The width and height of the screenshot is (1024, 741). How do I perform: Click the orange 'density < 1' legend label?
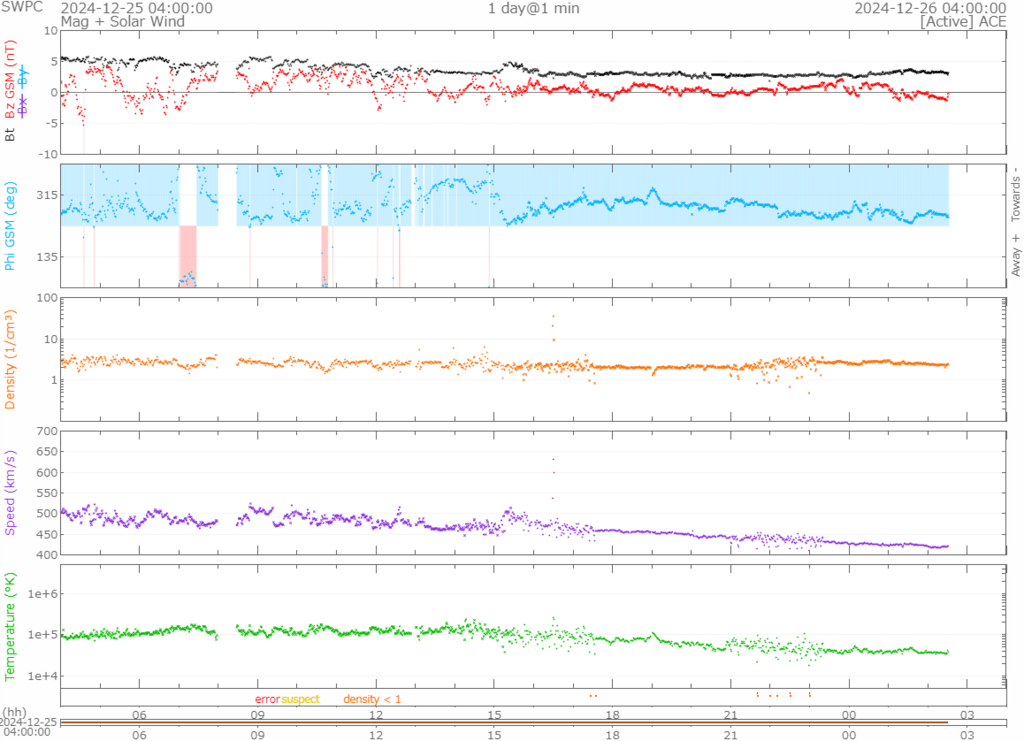(x=372, y=699)
